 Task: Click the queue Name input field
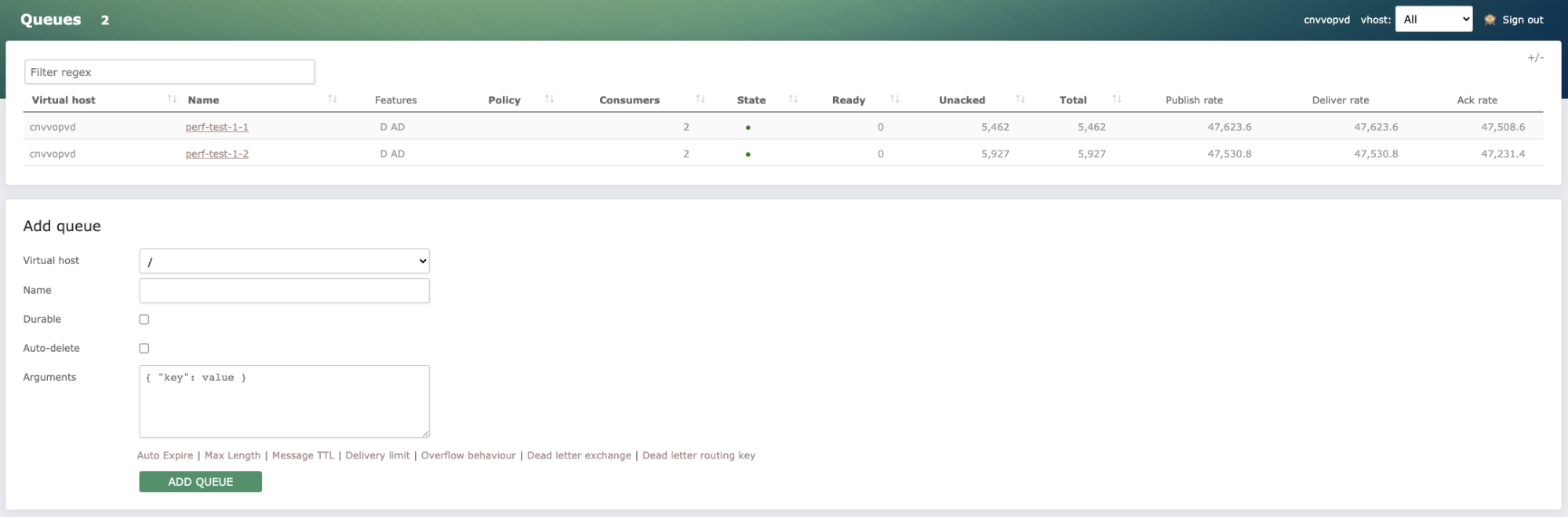click(284, 291)
